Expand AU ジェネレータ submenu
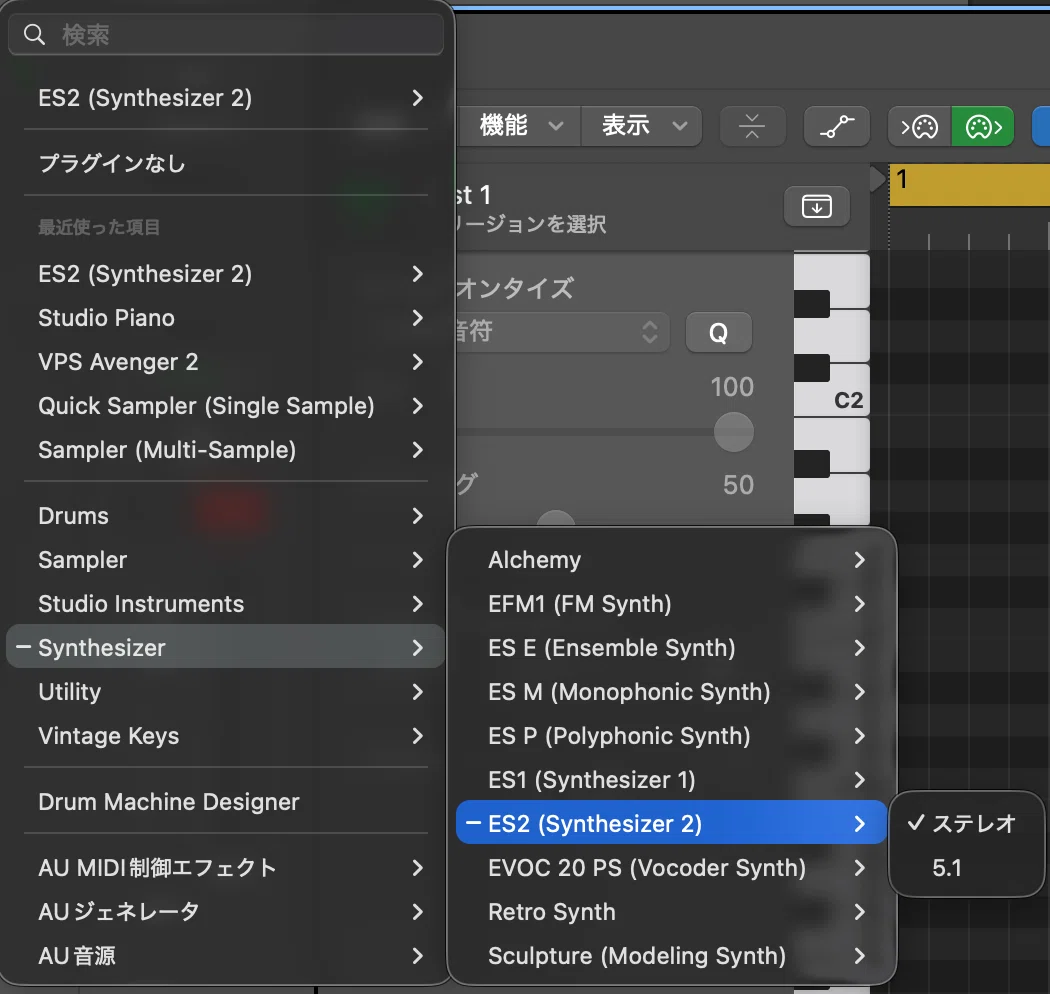 pyautogui.click(x=226, y=912)
